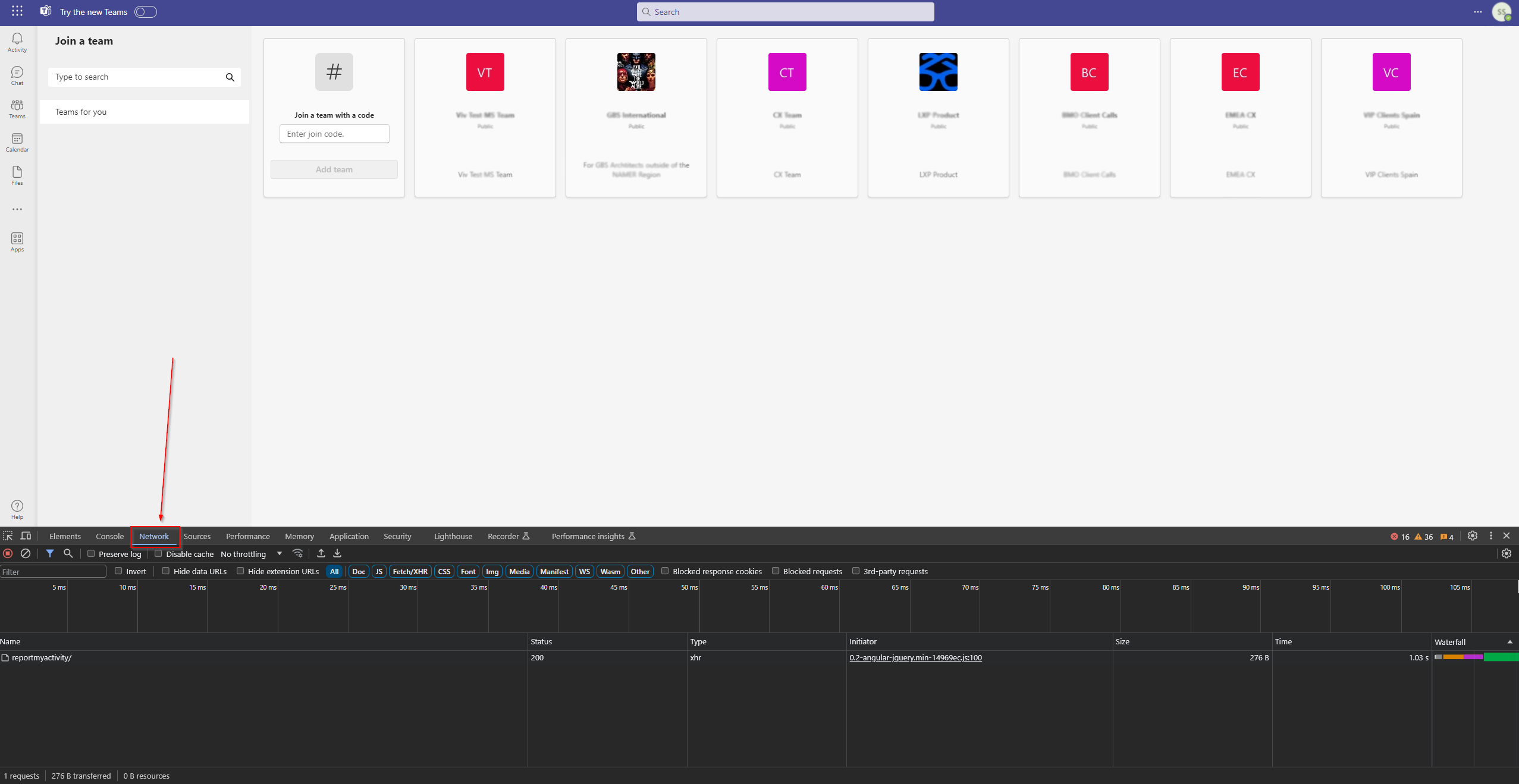Screen dimensions: 1519x784
Task: Sort by the Status column header
Action: click(607, 641)
